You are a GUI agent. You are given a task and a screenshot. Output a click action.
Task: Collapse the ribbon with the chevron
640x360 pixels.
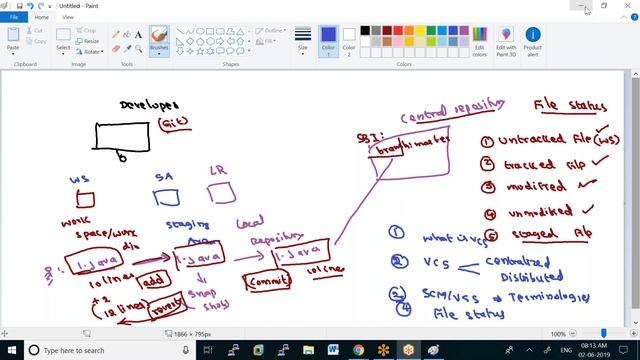[x=623, y=17]
